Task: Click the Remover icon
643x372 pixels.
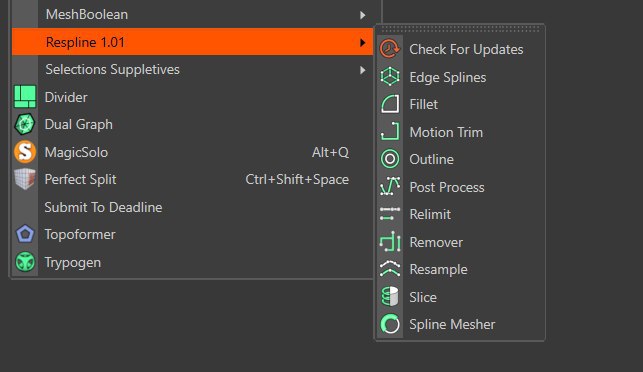Action: pyautogui.click(x=390, y=242)
